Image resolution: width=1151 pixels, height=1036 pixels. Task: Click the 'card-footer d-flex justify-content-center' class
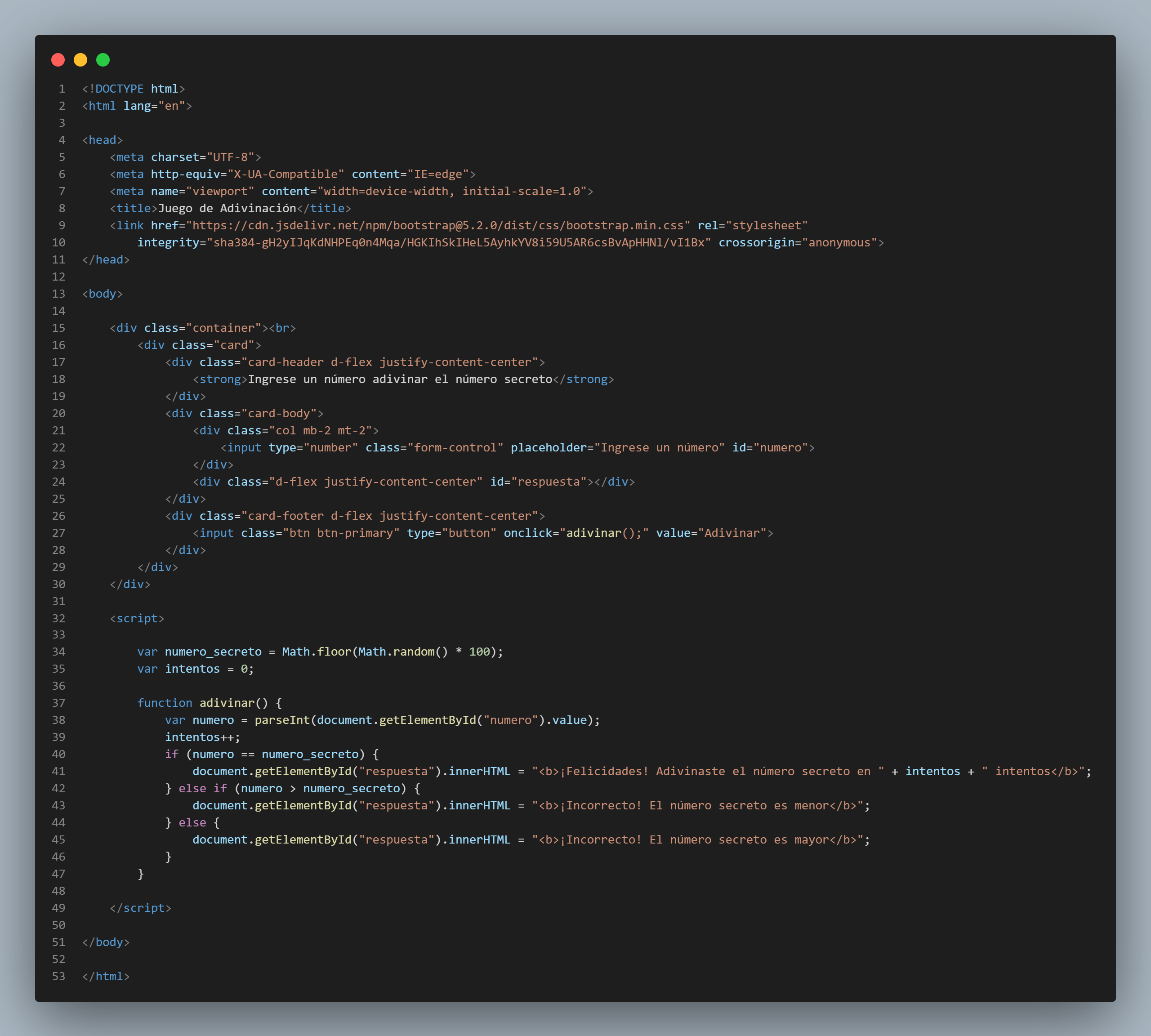click(x=389, y=516)
